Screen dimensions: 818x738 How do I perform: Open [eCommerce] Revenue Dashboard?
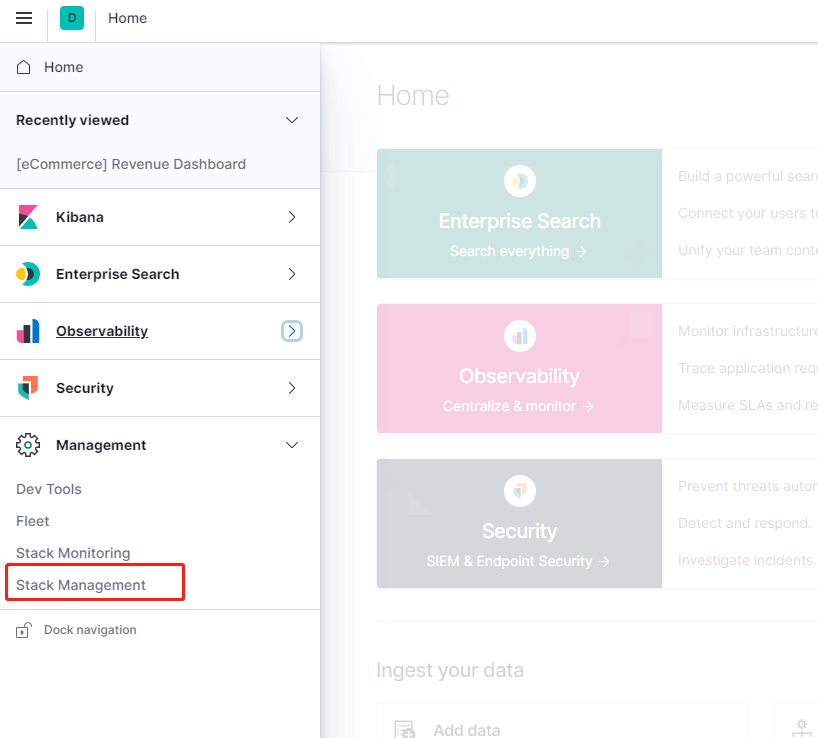point(131,164)
